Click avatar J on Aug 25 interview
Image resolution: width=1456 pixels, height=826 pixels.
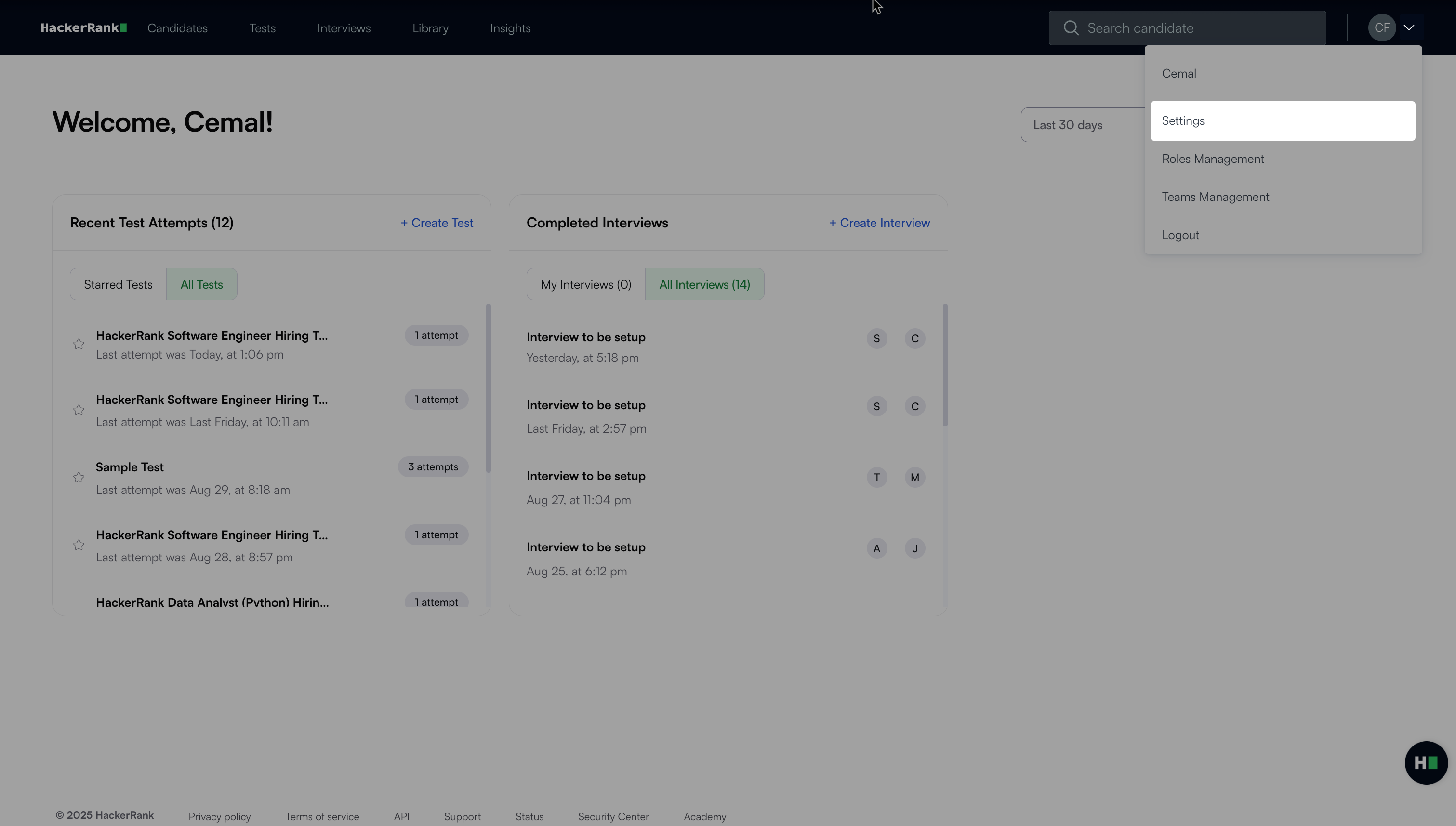click(x=914, y=548)
